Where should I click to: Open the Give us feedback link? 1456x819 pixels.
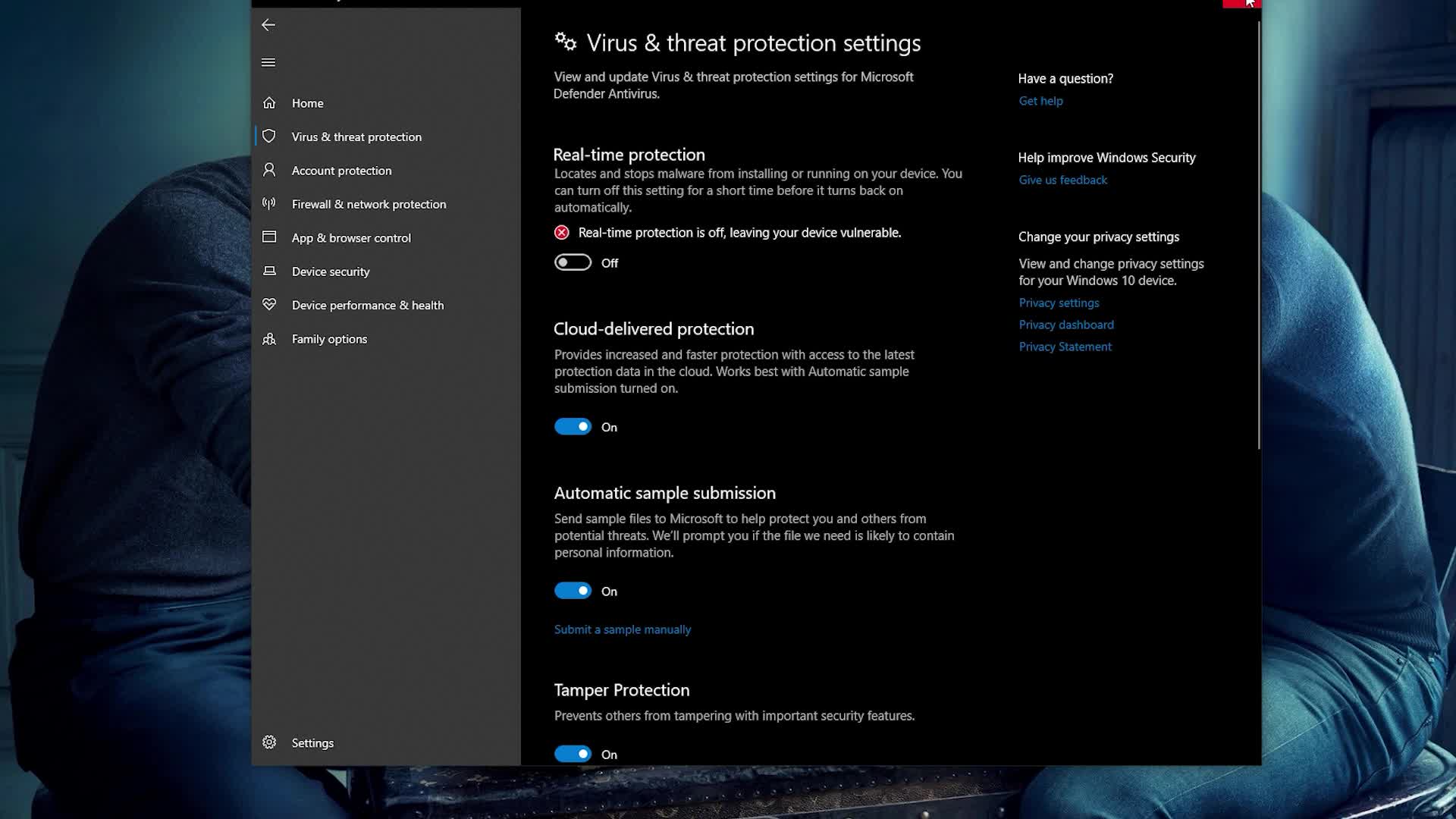pos(1062,180)
